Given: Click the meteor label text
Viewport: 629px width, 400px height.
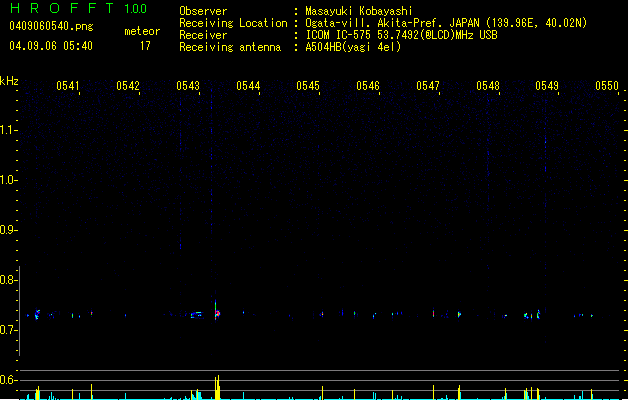Looking at the screenshot, I should click(142, 31).
